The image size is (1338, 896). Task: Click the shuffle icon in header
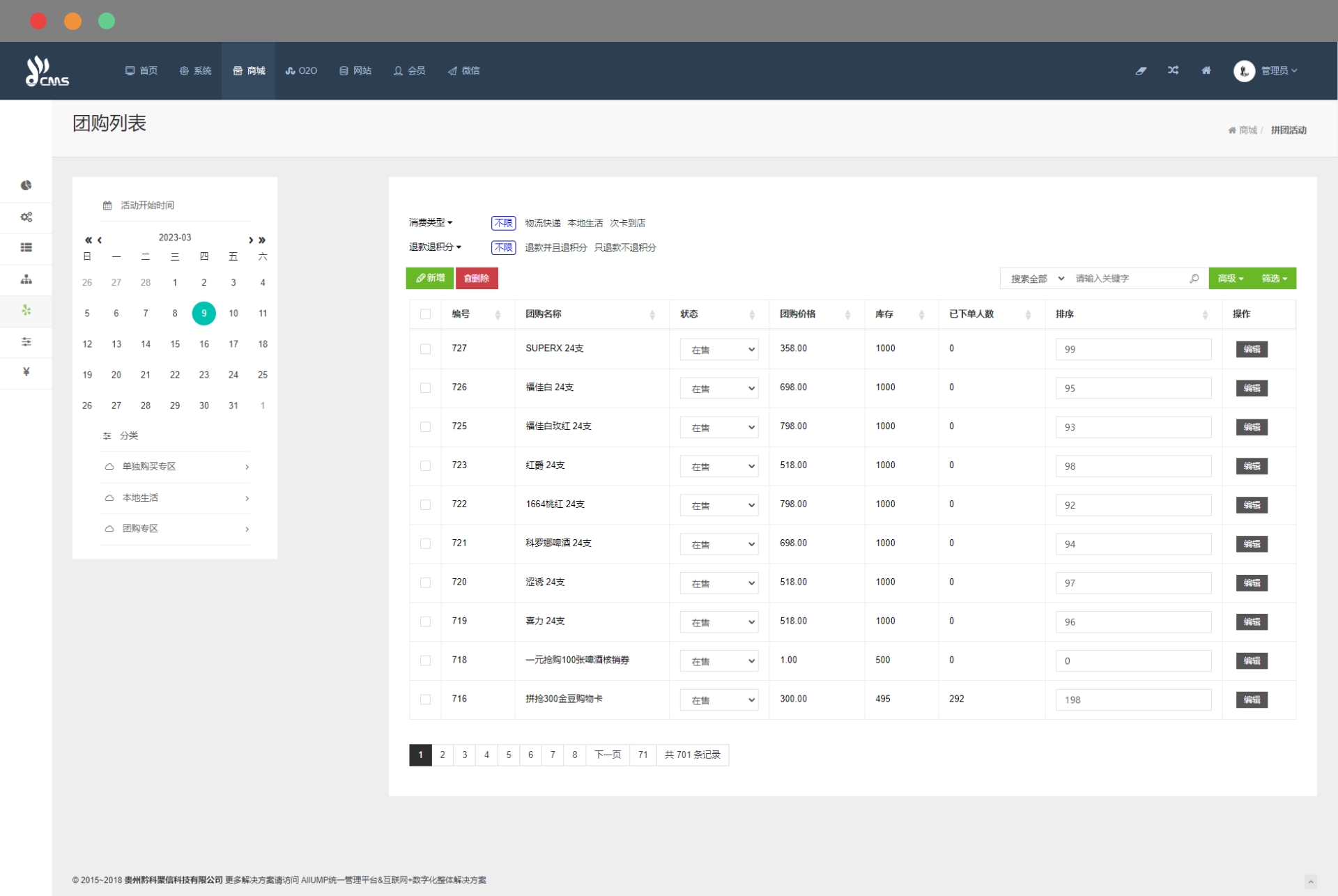coord(1173,70)
